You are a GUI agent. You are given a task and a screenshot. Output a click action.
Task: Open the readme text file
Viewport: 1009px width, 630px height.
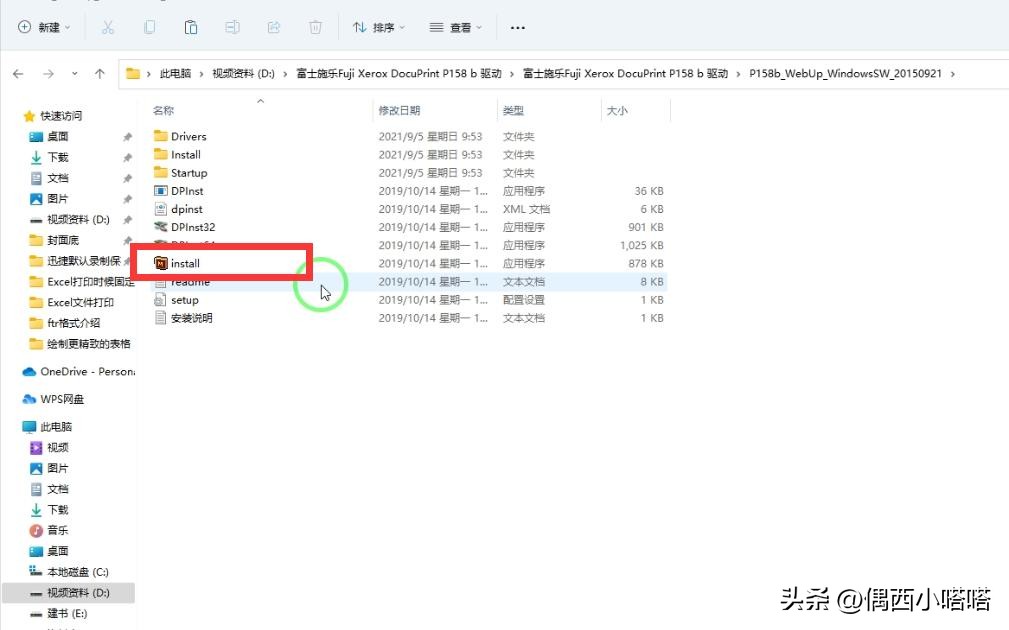pyautogui.click(x=188, y=281)
